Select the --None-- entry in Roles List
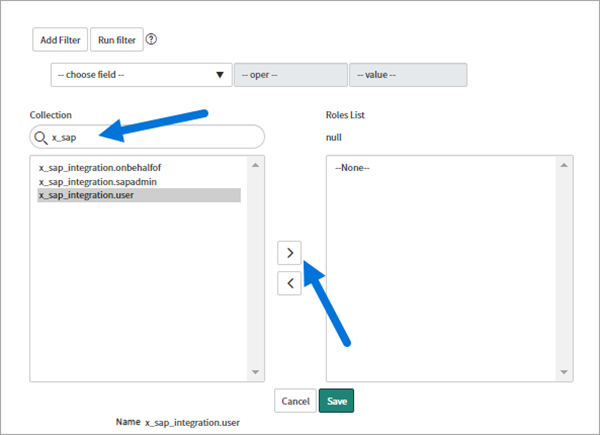The height and width of the screenshot is (435, 600). (x=352, y=168)
